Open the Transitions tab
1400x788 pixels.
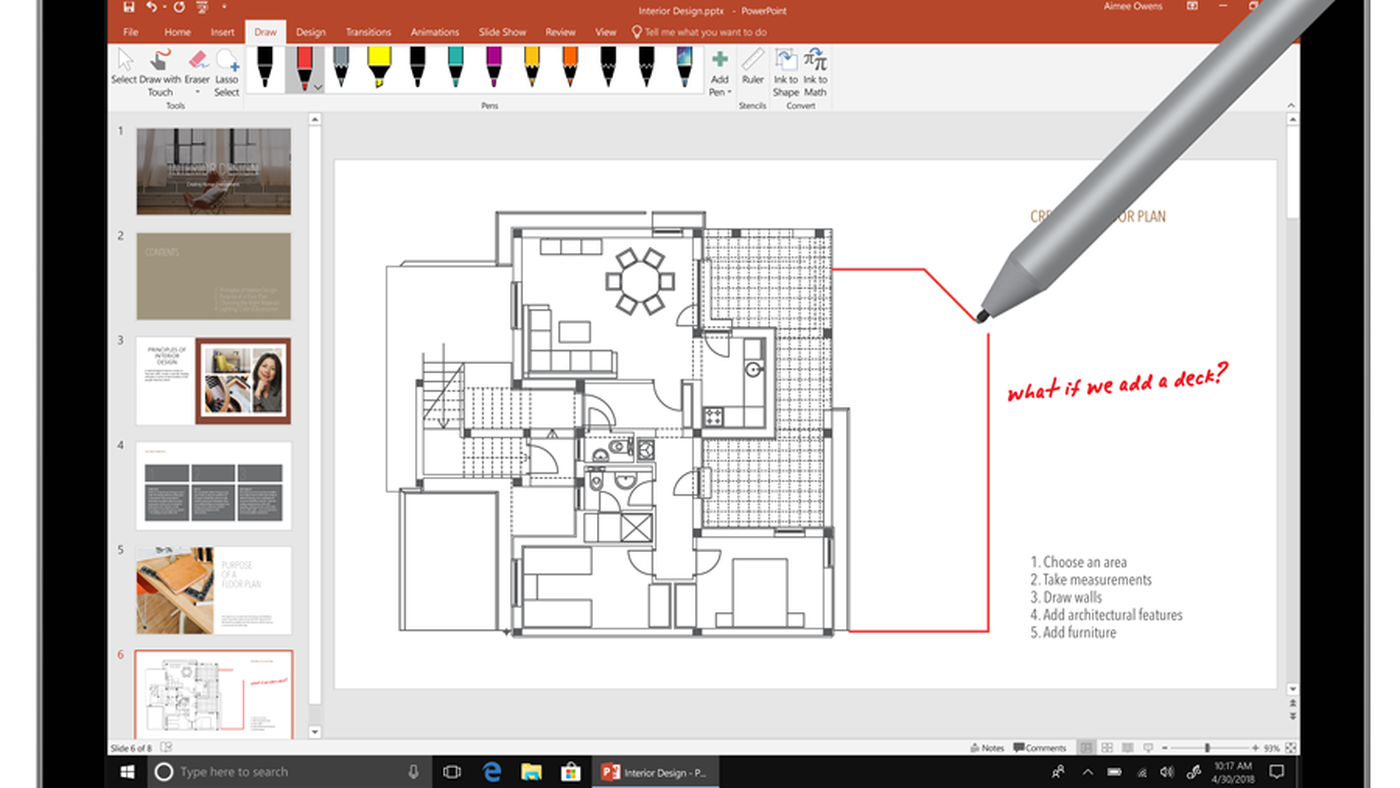click(368, 32)
